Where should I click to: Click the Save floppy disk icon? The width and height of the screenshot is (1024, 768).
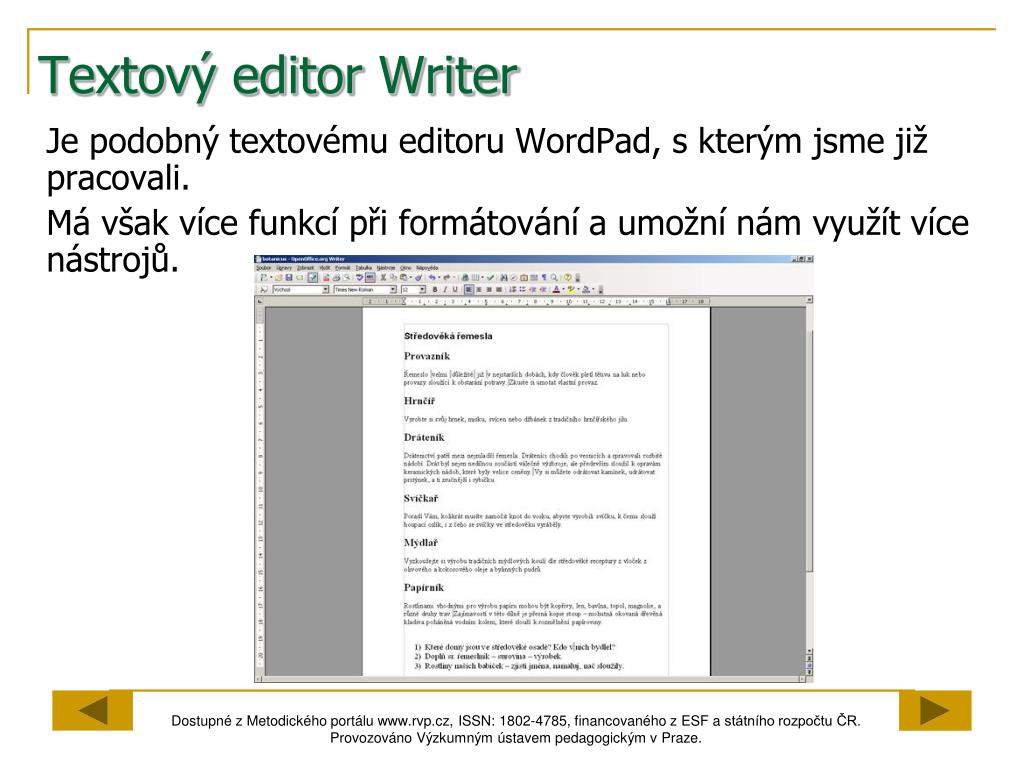click(x=289, y=277)
